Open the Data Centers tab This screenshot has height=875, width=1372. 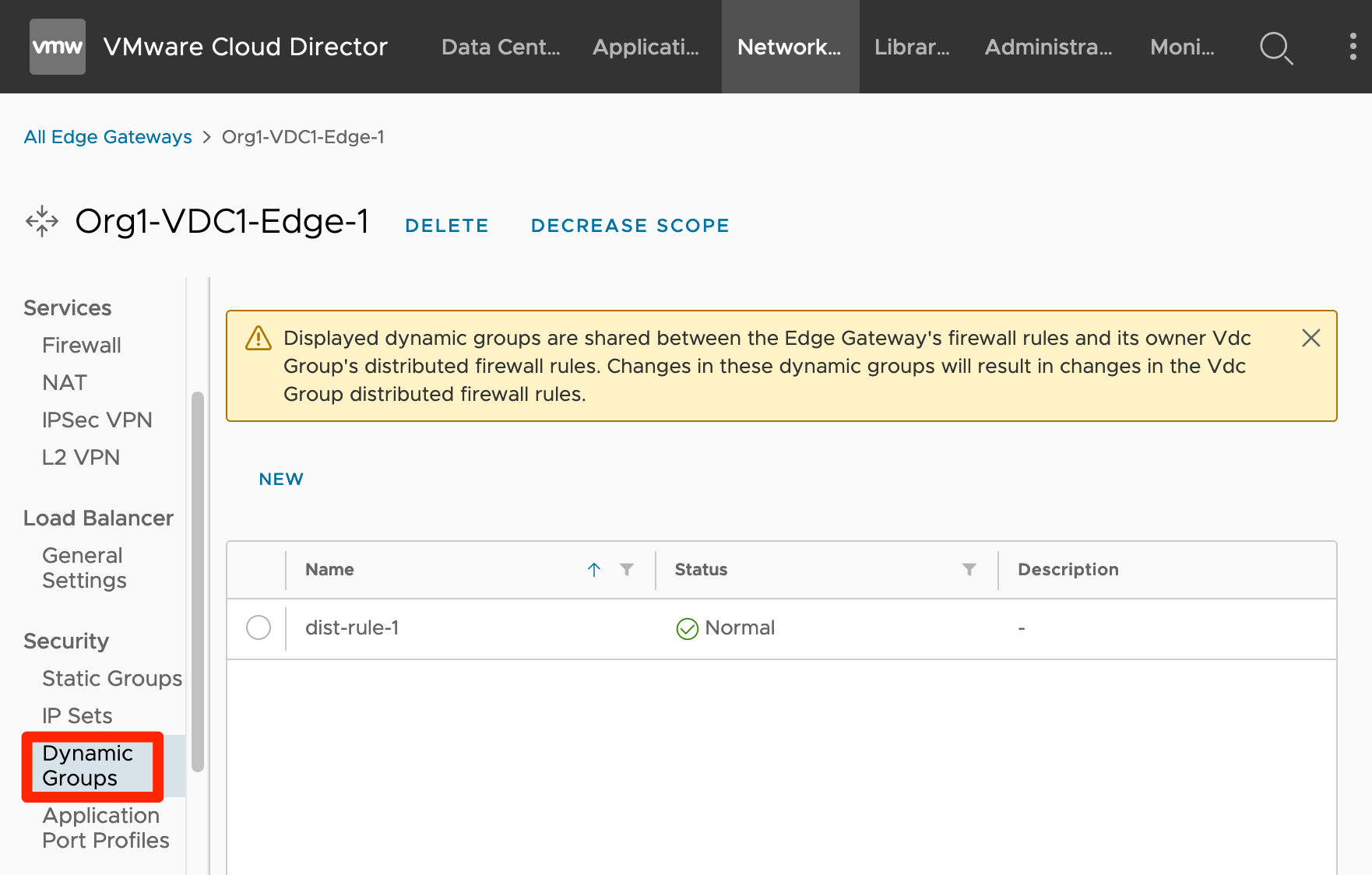coord(501,47)
